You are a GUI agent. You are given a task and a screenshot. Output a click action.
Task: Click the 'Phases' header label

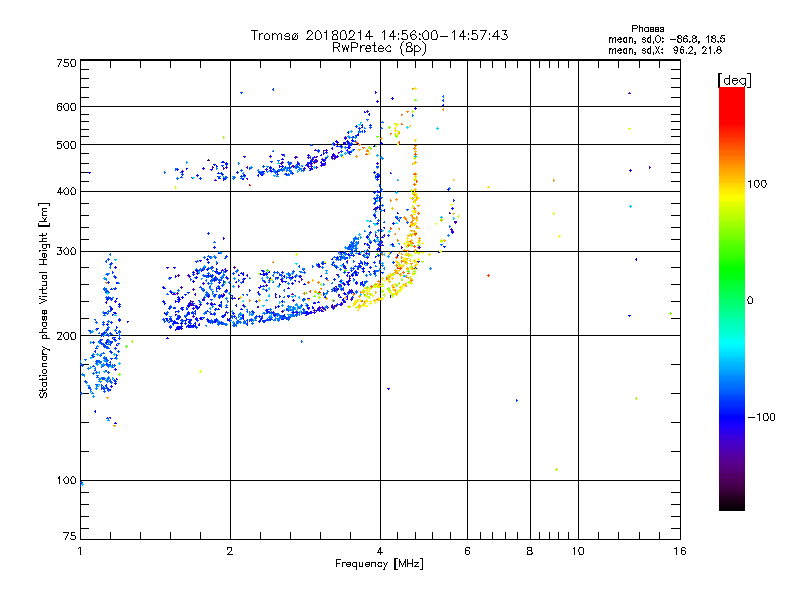pyautogui.click(x=647, y=29)
